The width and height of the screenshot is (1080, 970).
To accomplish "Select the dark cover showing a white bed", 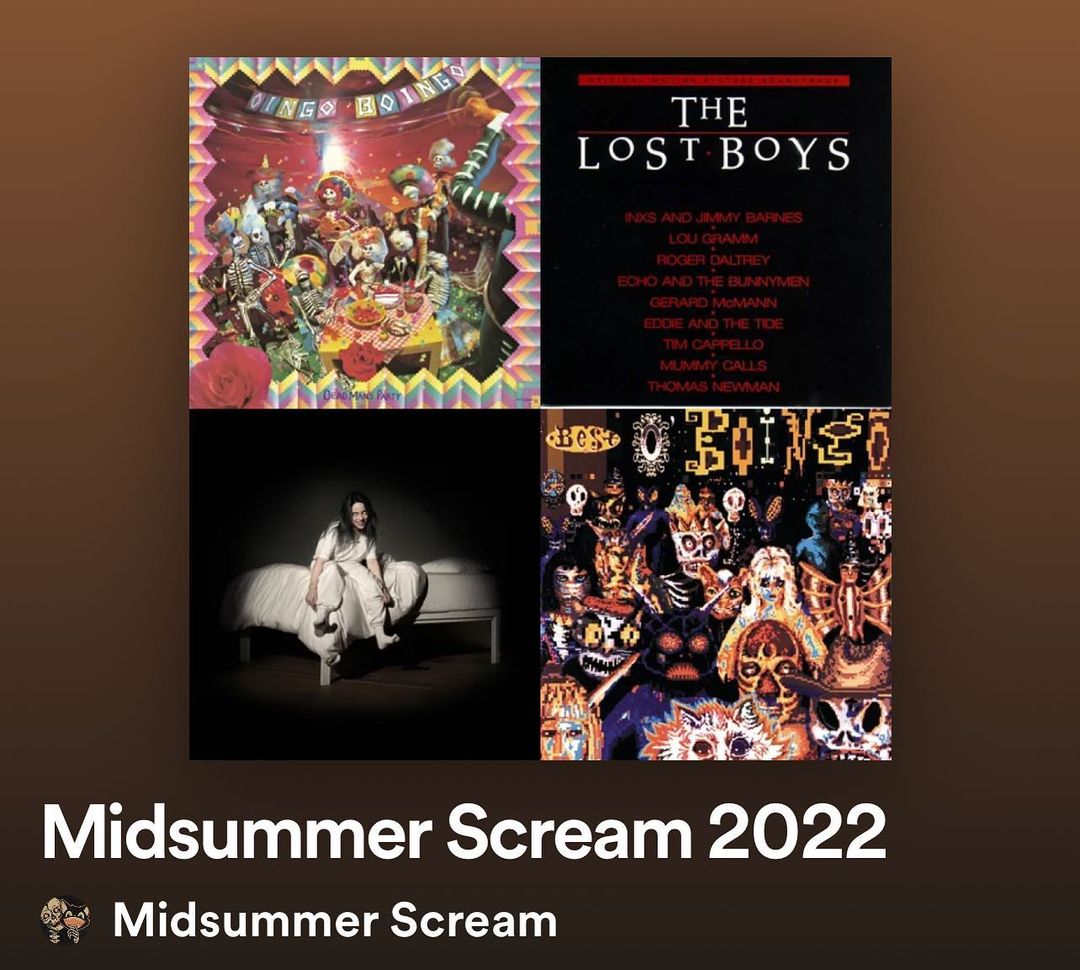I will point(365,584).
